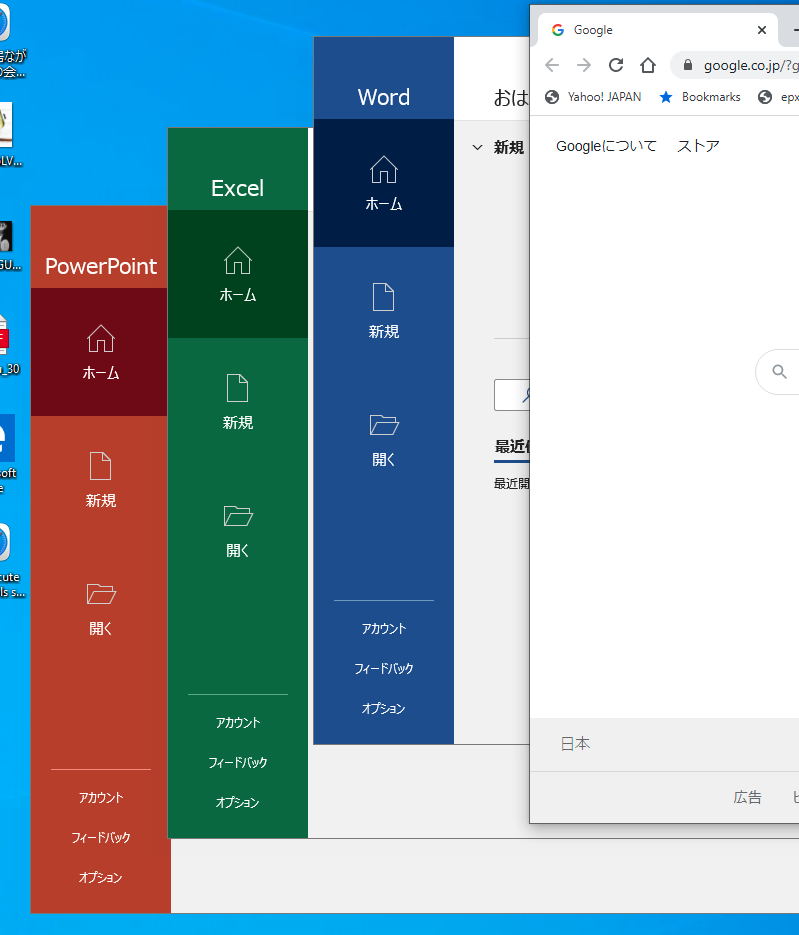
Task: Click ストア link on Google page
Action: click(x=698, y=146)
